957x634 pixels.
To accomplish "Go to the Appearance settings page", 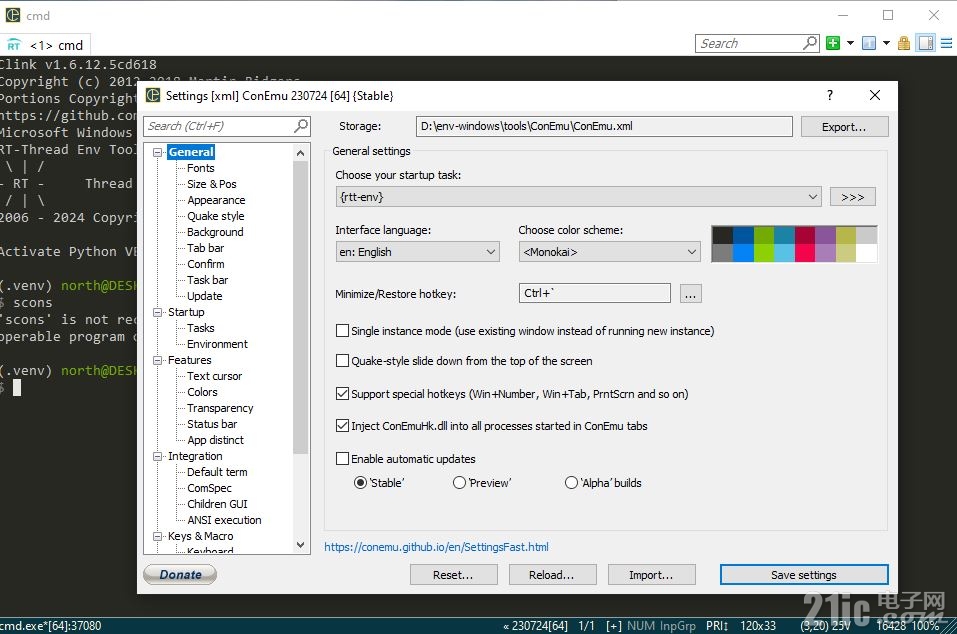I will point(216,200).
